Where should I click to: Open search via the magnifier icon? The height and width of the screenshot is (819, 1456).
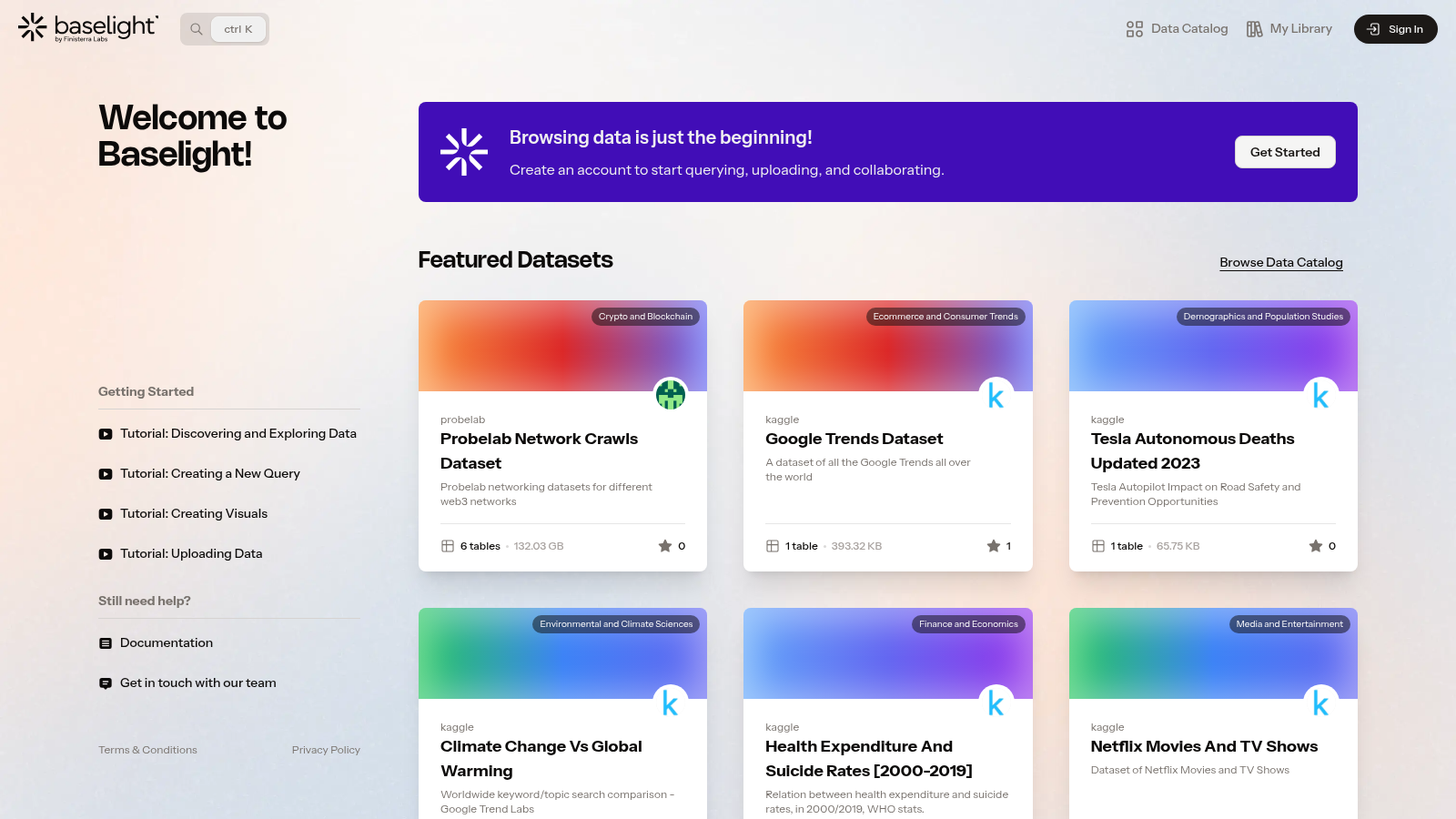click(197, 29)
